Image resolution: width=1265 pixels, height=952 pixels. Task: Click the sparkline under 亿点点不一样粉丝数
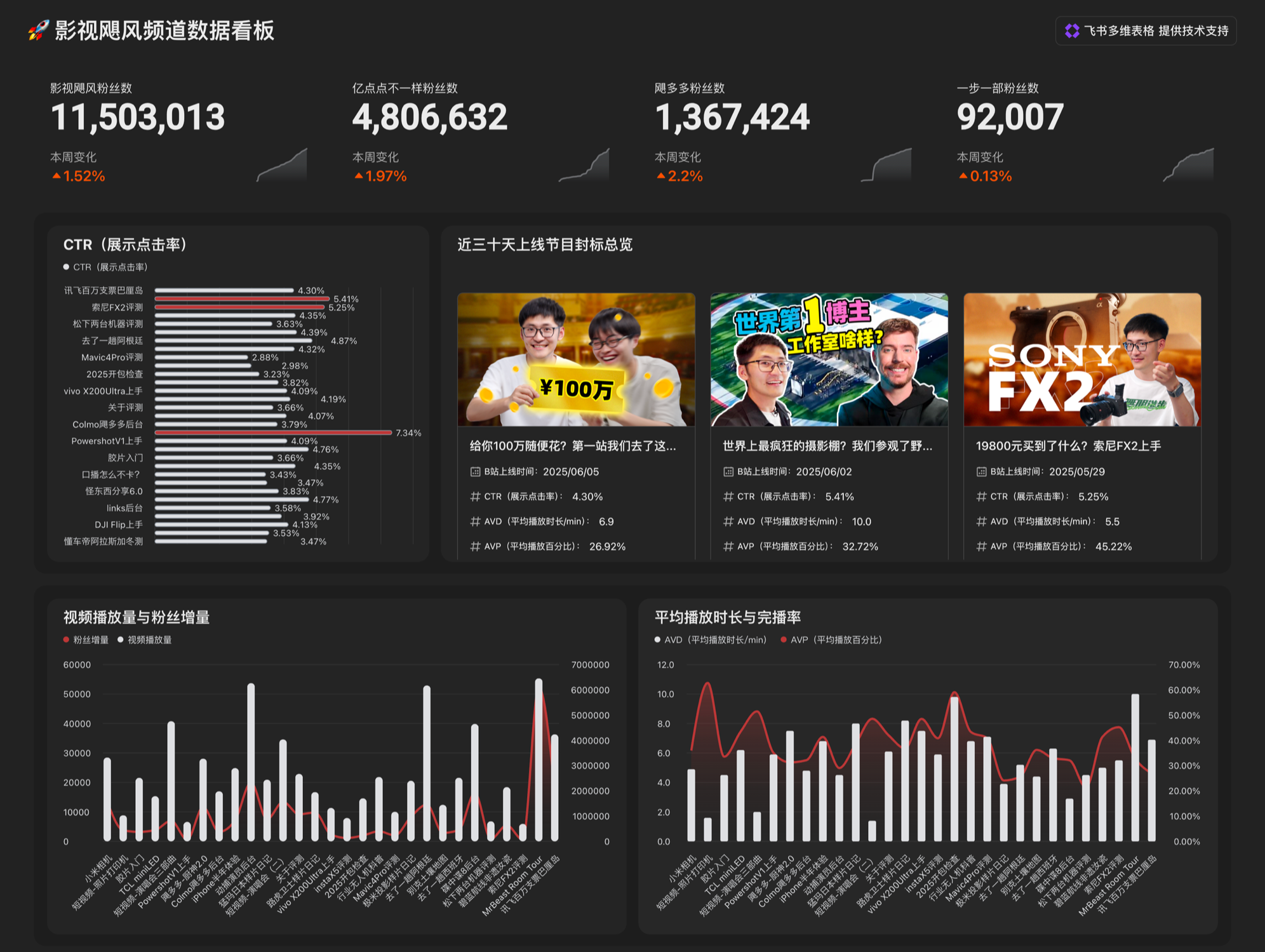pos(584,165)
